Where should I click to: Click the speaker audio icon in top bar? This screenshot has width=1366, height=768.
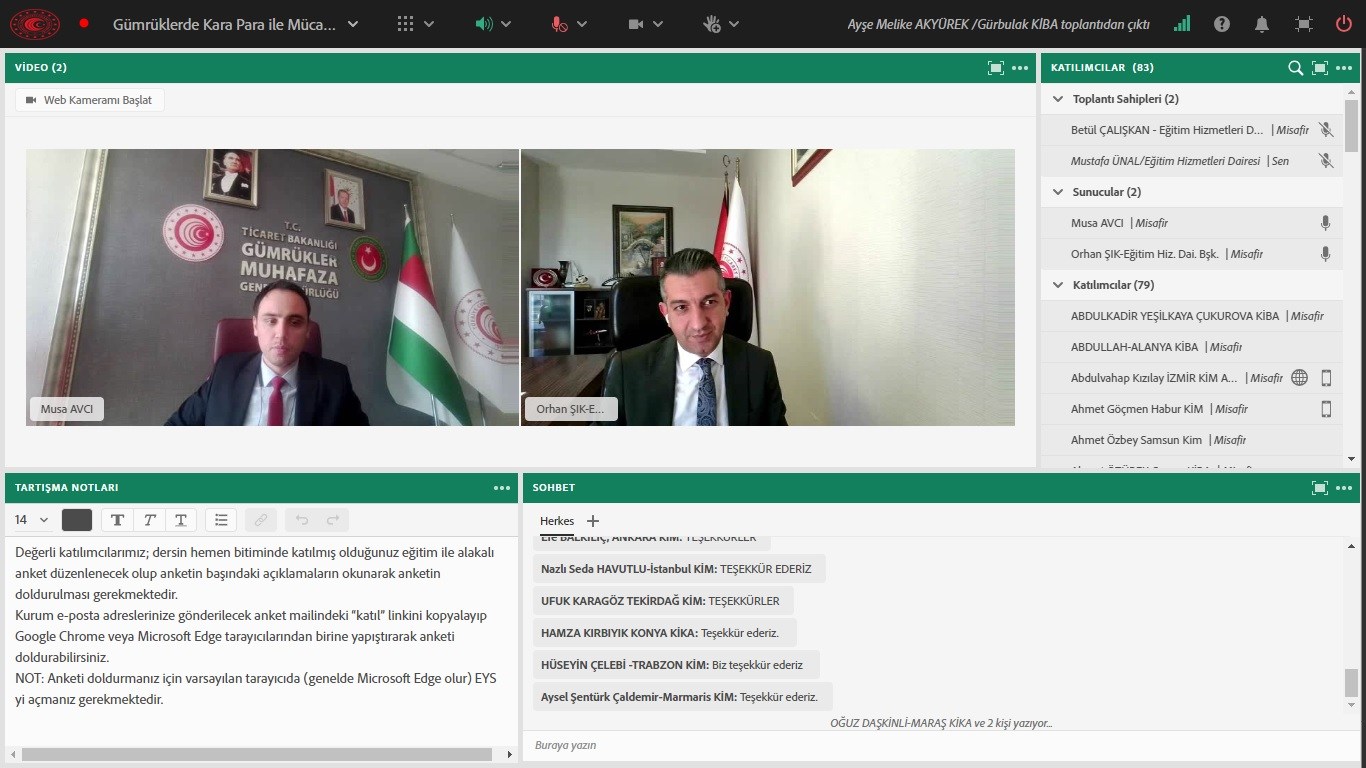tap(485, 24)
